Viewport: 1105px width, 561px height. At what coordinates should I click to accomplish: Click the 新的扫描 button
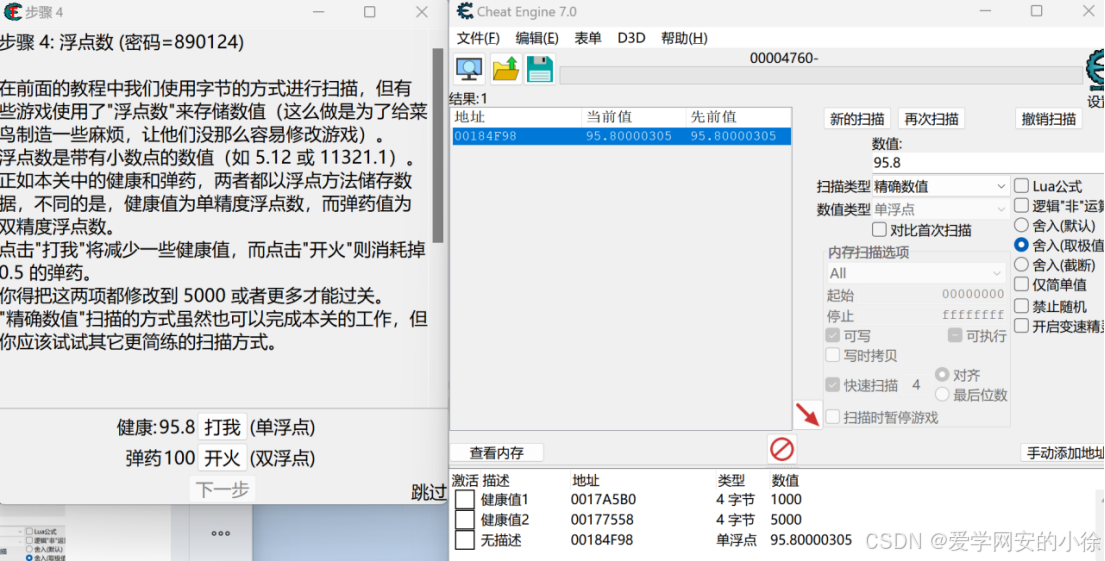[857, 119]
